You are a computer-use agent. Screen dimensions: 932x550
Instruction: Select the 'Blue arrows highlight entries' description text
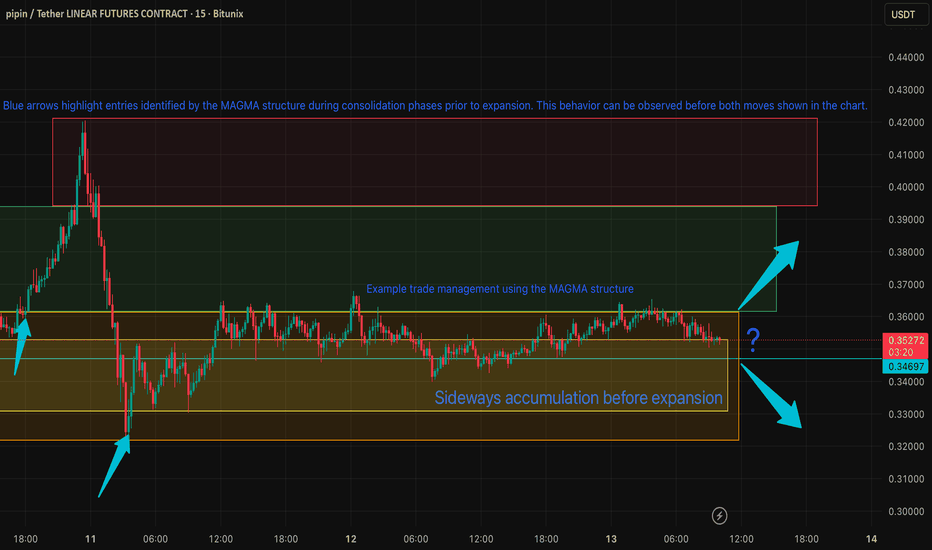(x=435, y=106)
